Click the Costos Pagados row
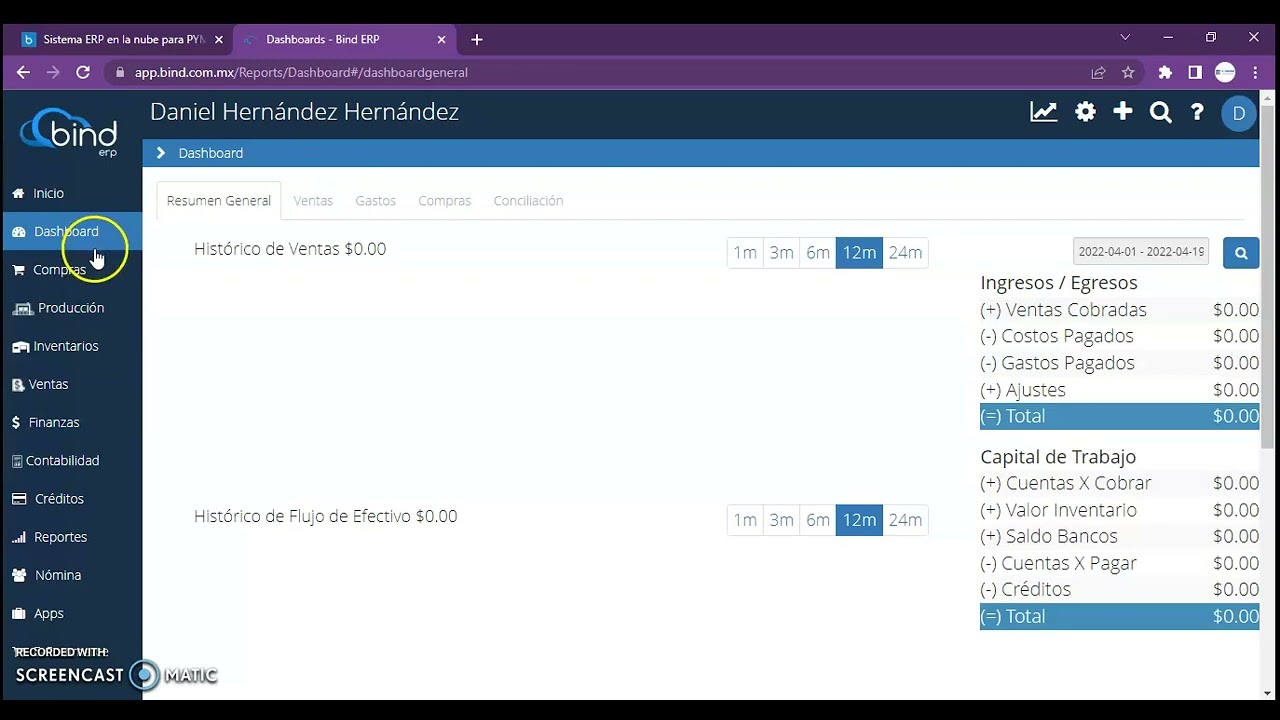 pos(1119,336)
